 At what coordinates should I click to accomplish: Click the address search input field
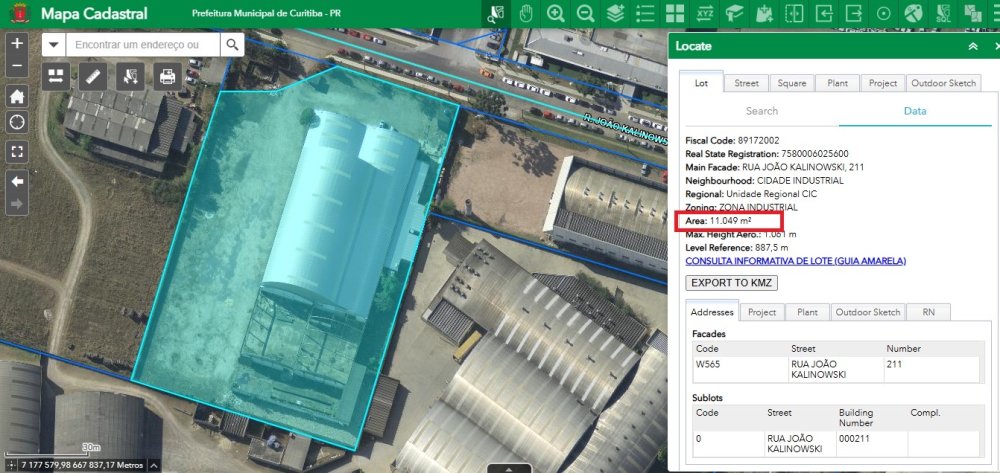(143, 45)
